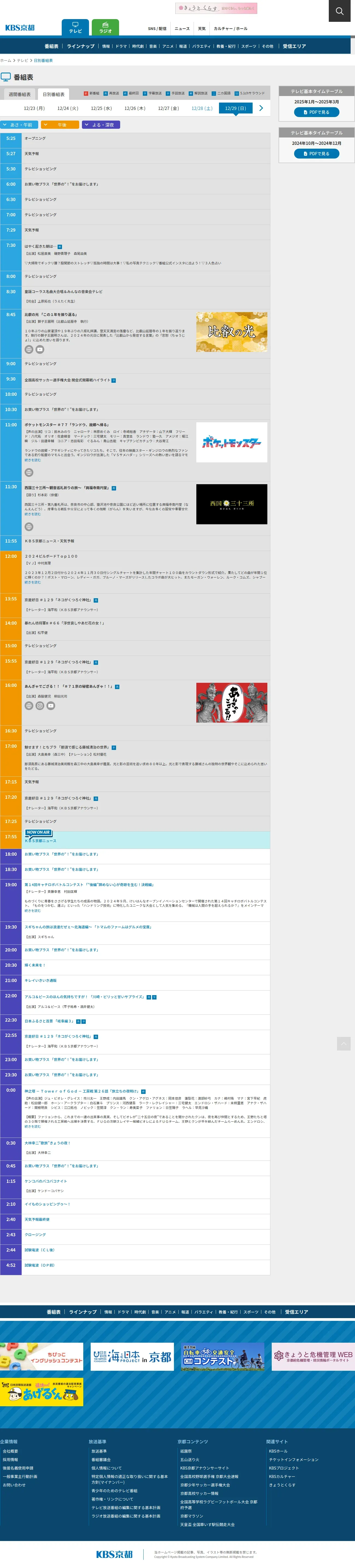
Task: Open the ポケットモンスター program thumbnail
Action: (x=231, y=442)
